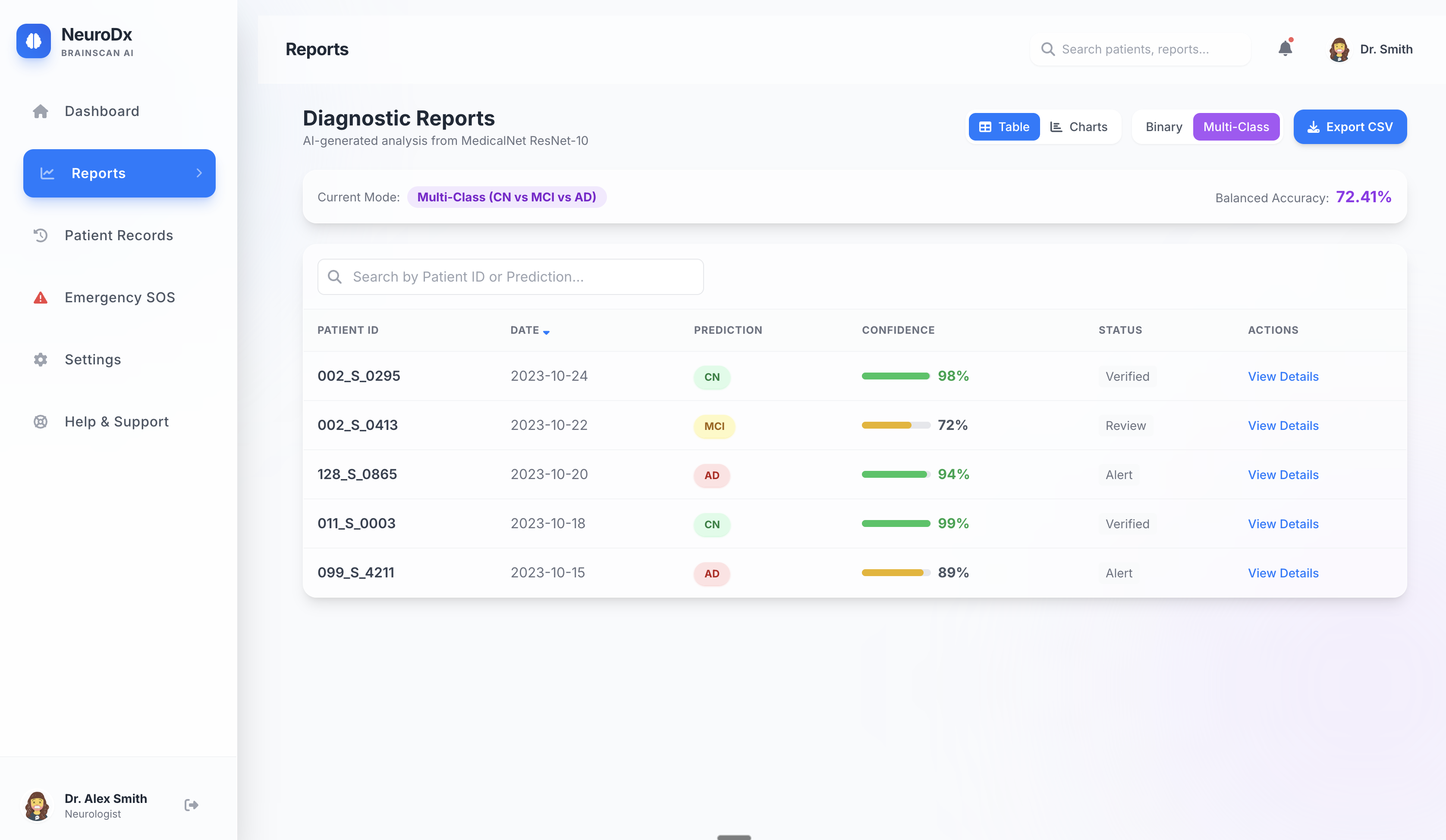
Task: Sort by the Date column arrow
Action: [546, 332]
